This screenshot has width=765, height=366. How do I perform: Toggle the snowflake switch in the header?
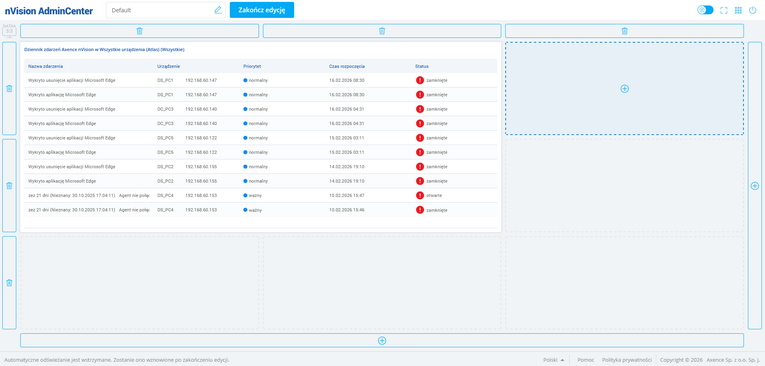(705, 10)
